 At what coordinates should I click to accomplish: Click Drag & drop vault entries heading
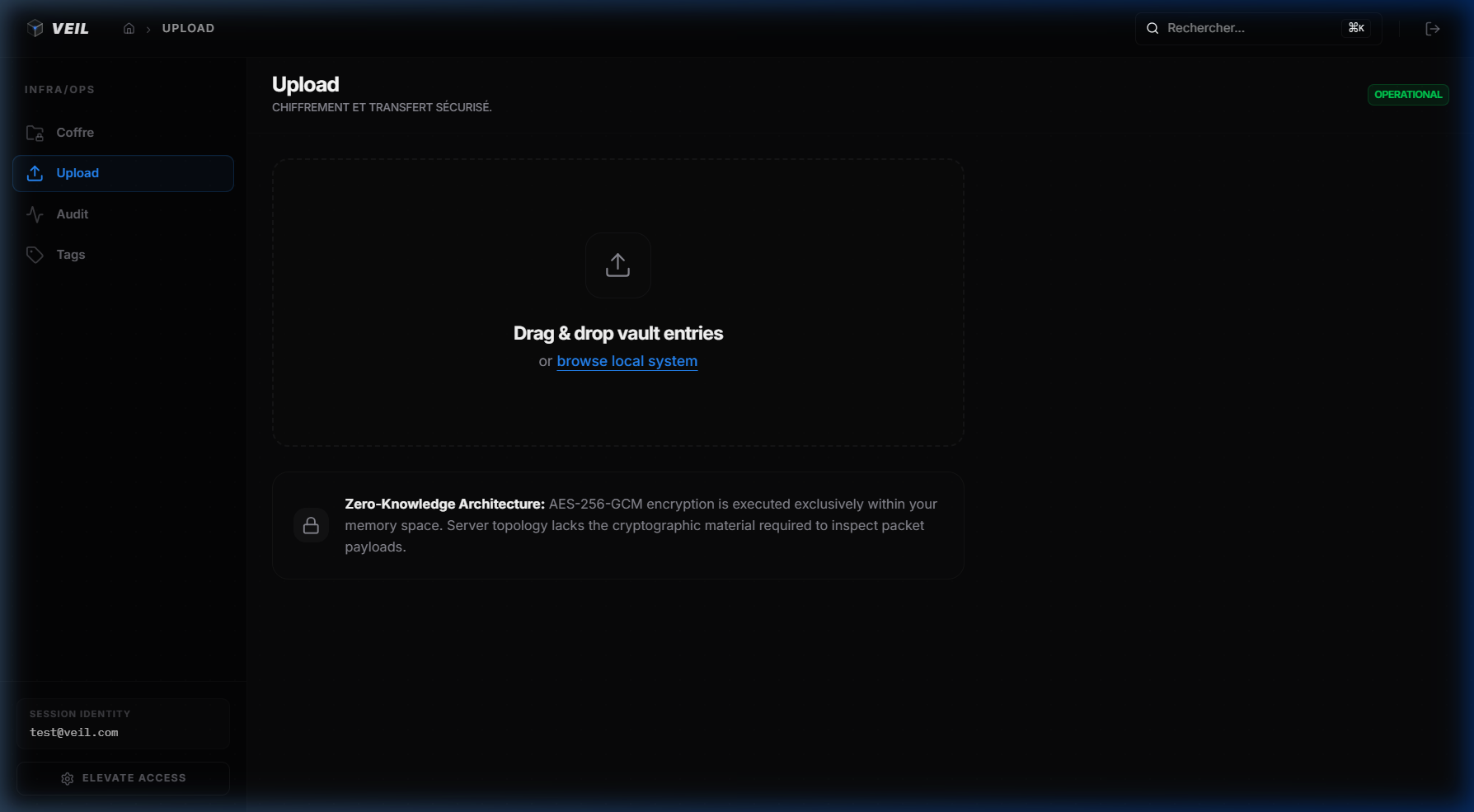tap(618, 333)
